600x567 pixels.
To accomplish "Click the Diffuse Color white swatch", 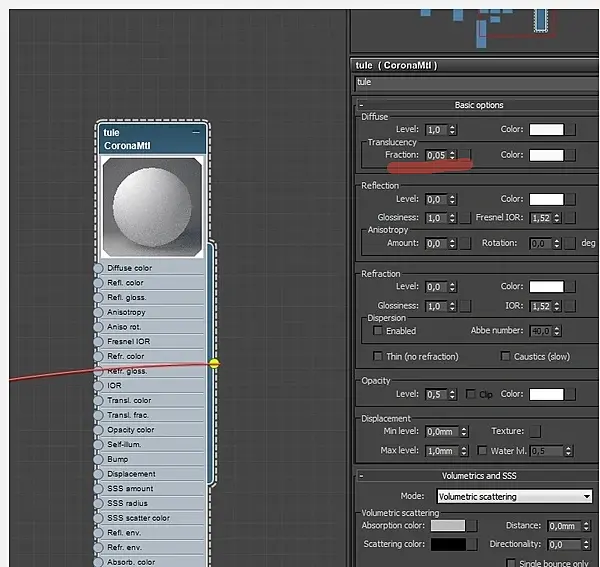I will click(x=546, y=129).
